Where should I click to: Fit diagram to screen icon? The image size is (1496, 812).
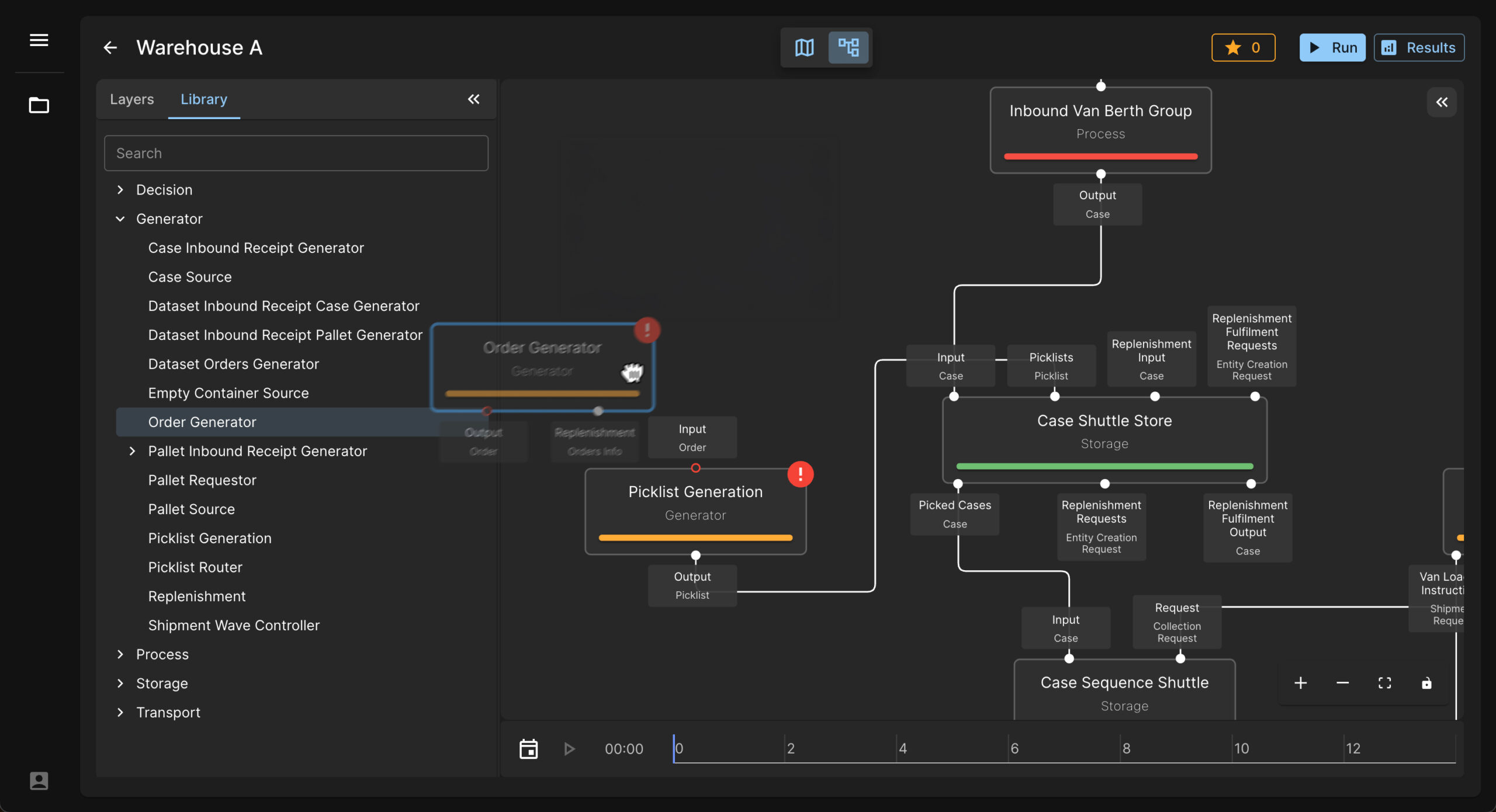coord(1384,683)
